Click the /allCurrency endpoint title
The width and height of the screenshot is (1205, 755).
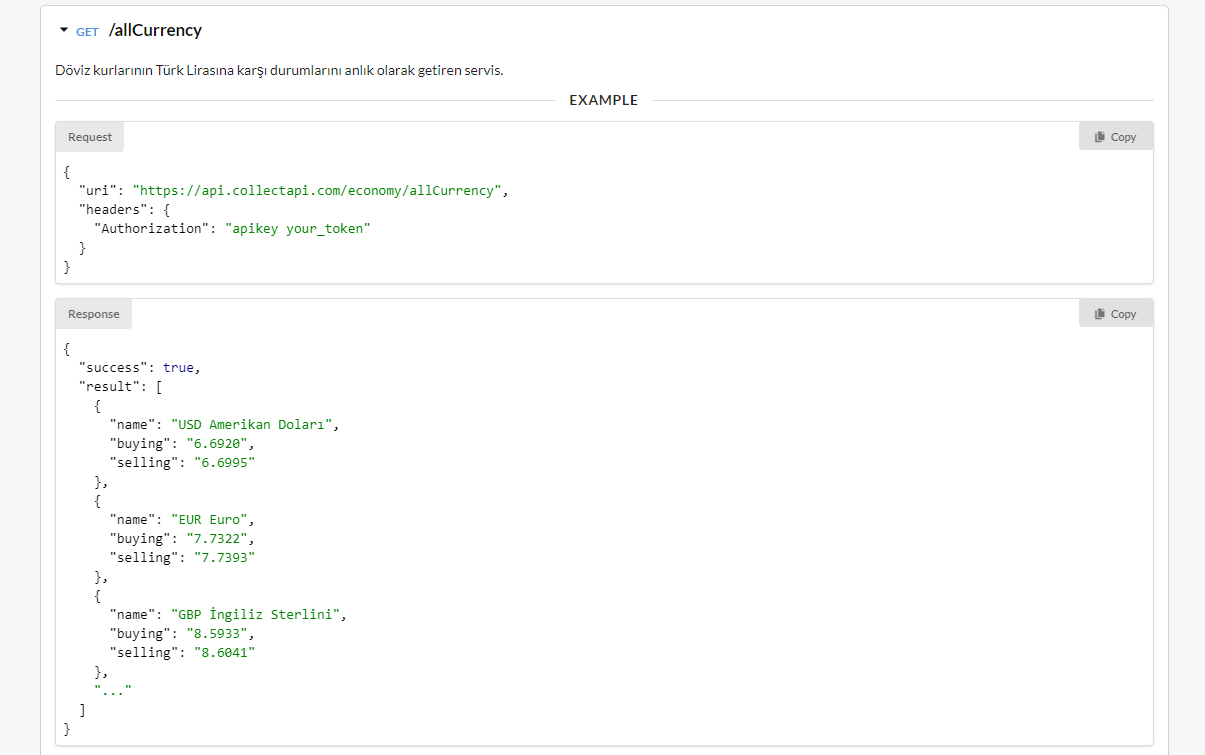coord(155,30)
